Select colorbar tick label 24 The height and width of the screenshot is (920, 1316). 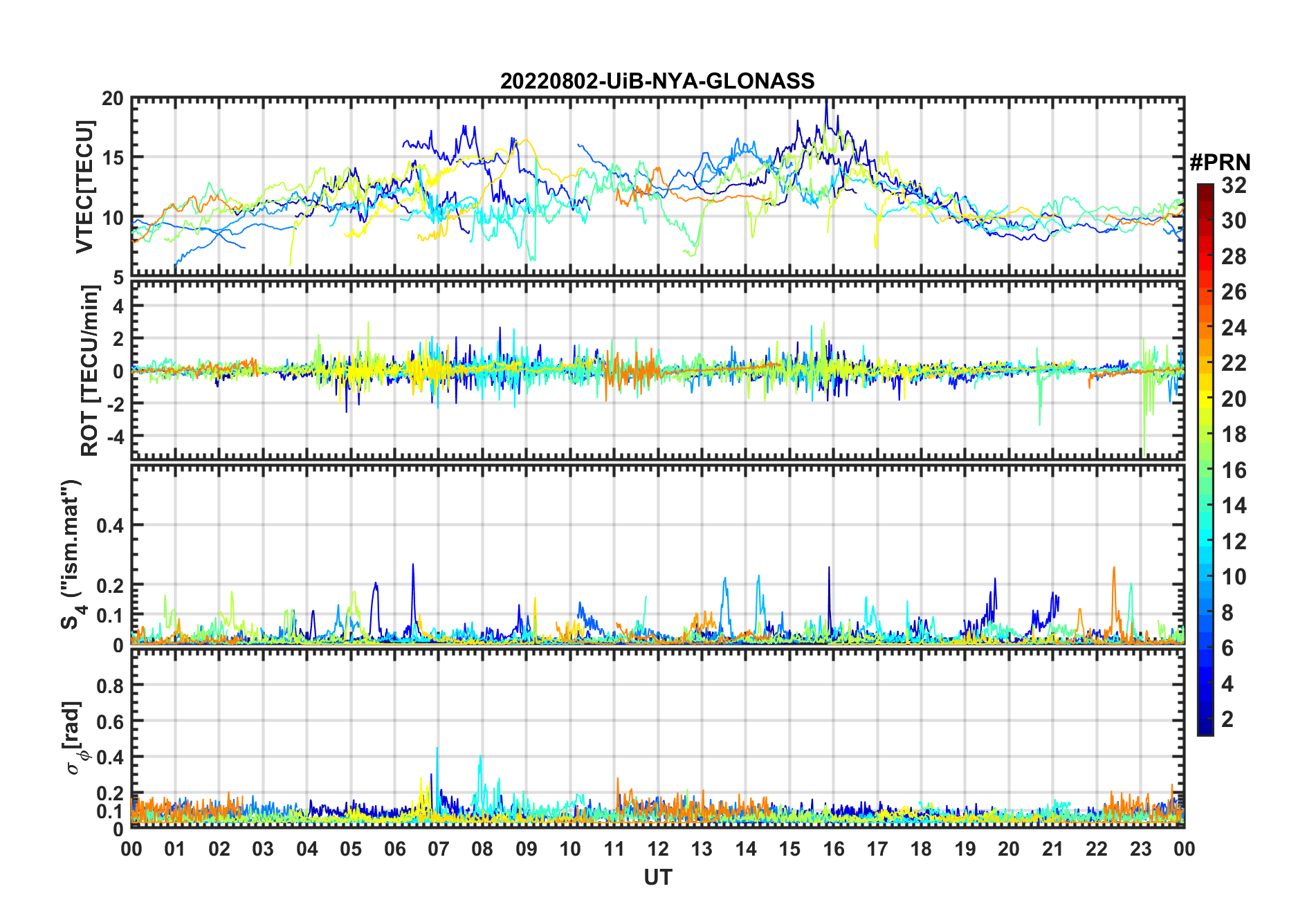pyautogui.click(x=1234, y=327)
